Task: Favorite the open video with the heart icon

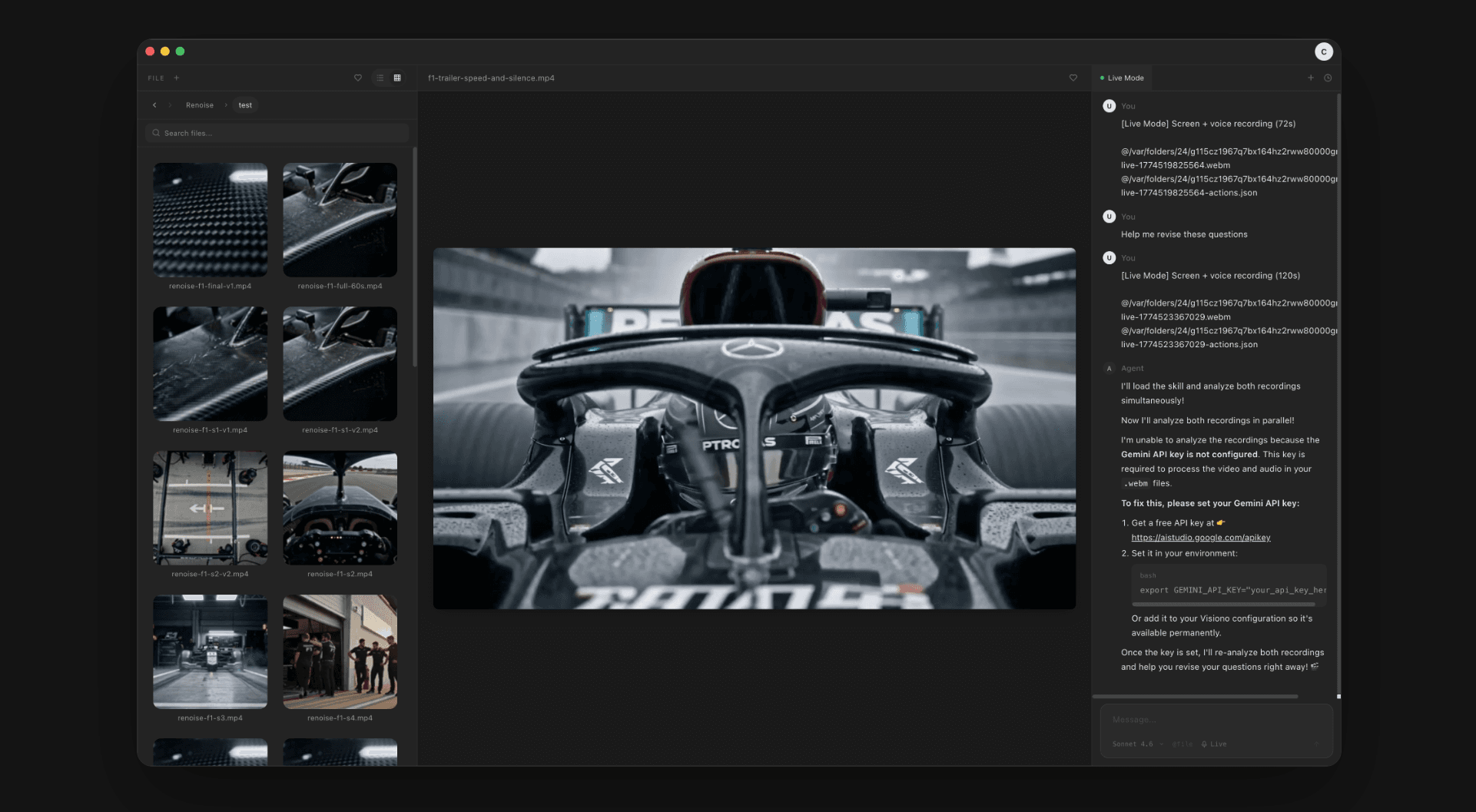Action: 1073,78
